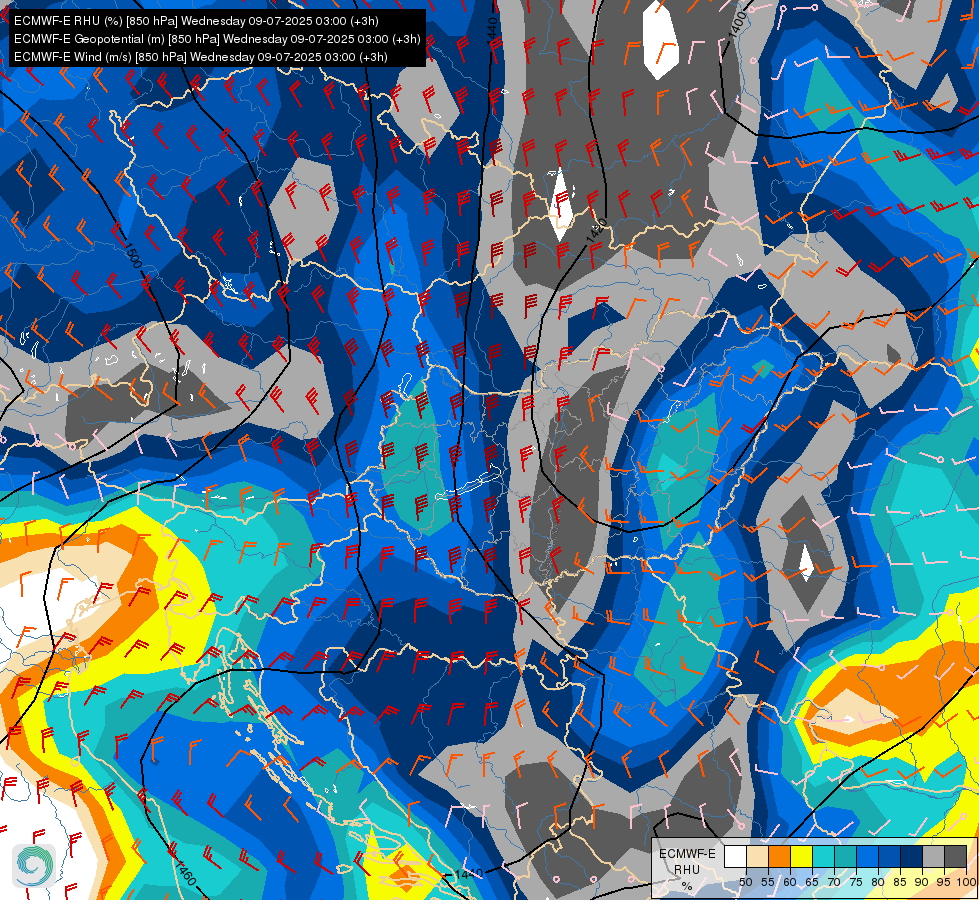
Task: Click the legend tick label 50
Action: pyautogui.click(x=745, y=882)
